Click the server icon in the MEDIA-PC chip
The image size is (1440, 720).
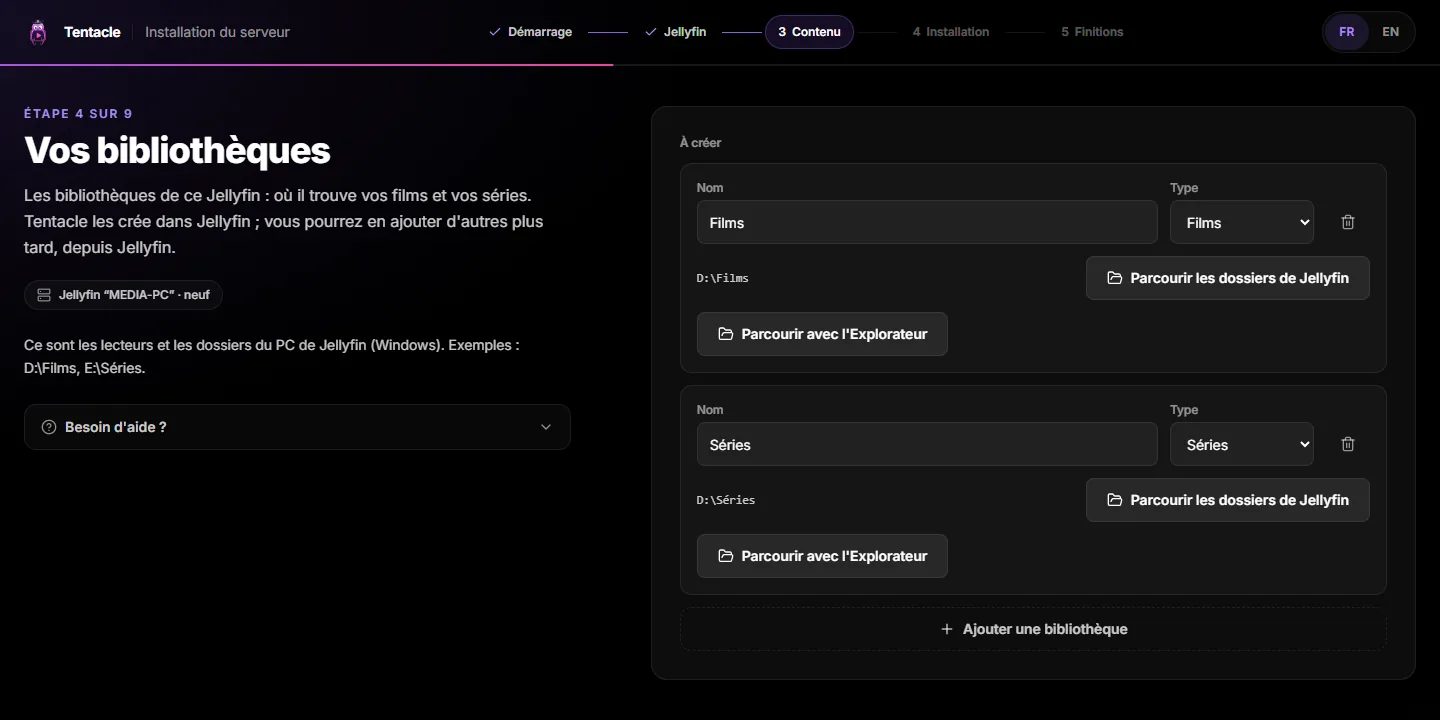click(44, 295)
